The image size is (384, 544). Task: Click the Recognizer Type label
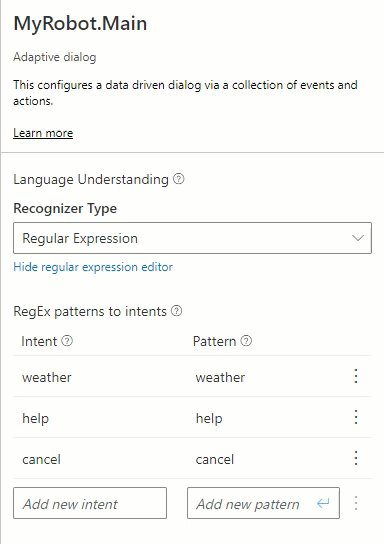pos(65,209)
